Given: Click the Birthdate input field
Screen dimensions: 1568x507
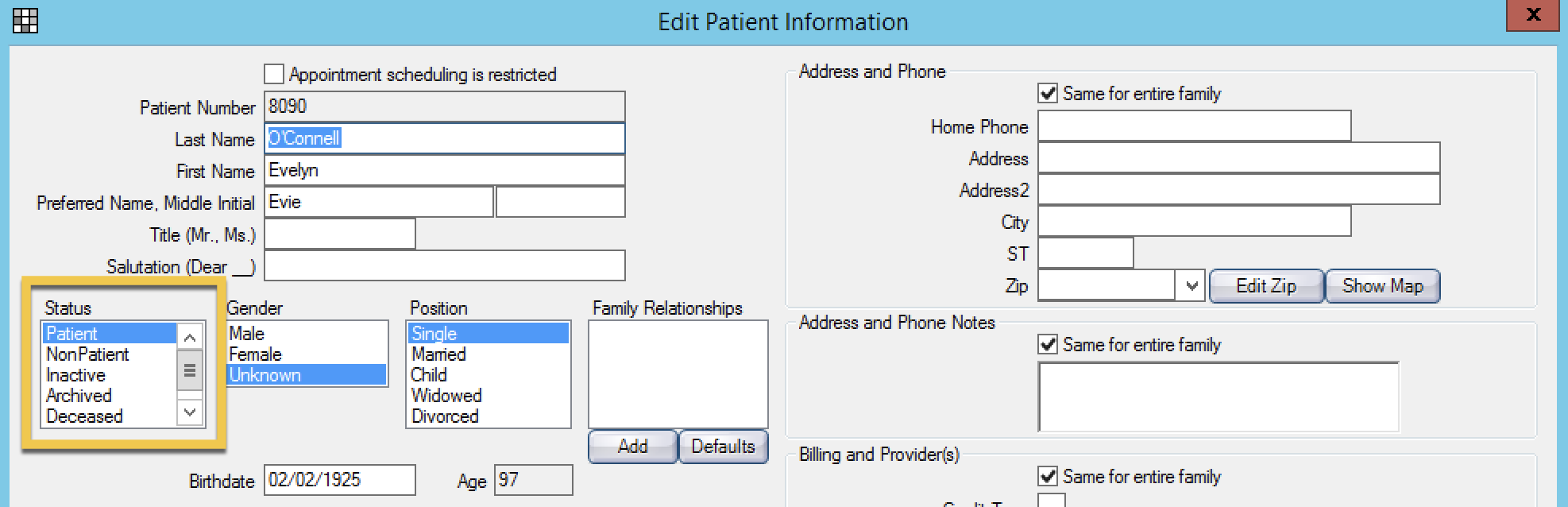Looking at the screenshot, I should (340, 480).
